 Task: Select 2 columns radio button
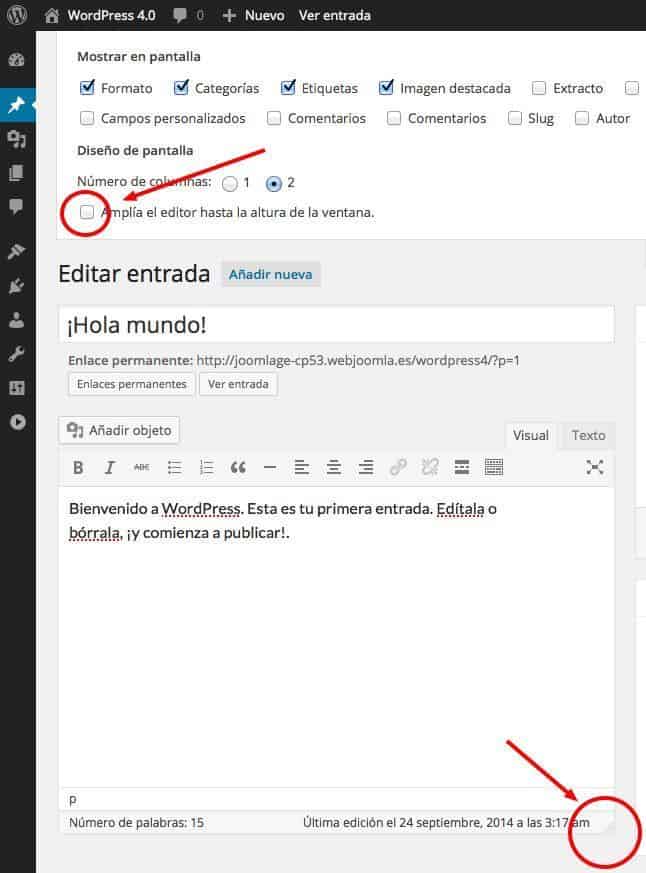click(273, 184)
